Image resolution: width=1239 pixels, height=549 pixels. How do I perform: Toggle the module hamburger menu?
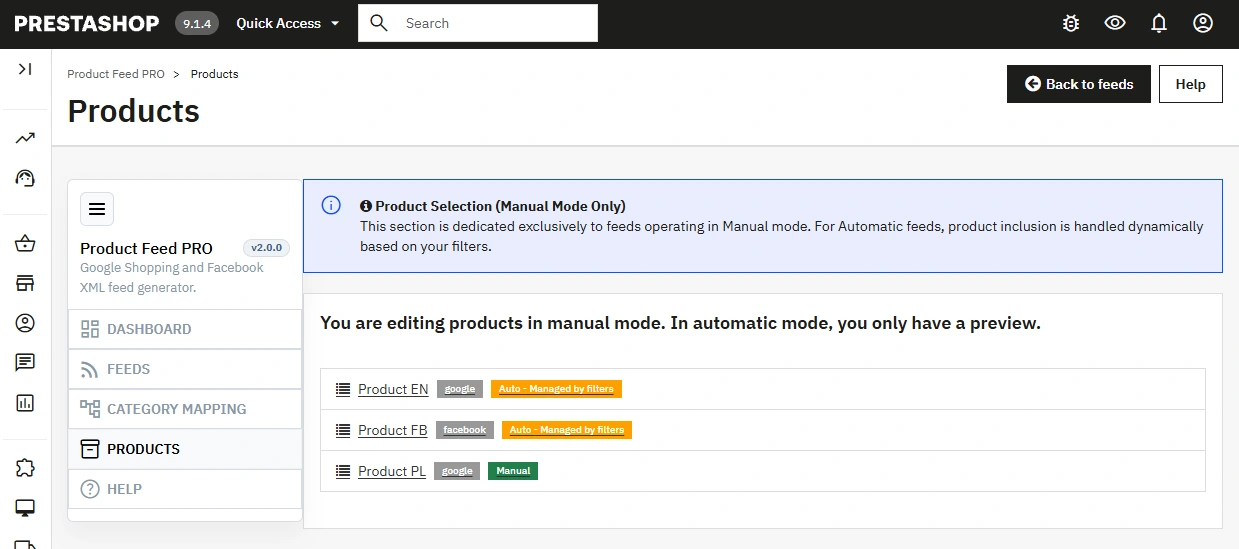point(97,209)
